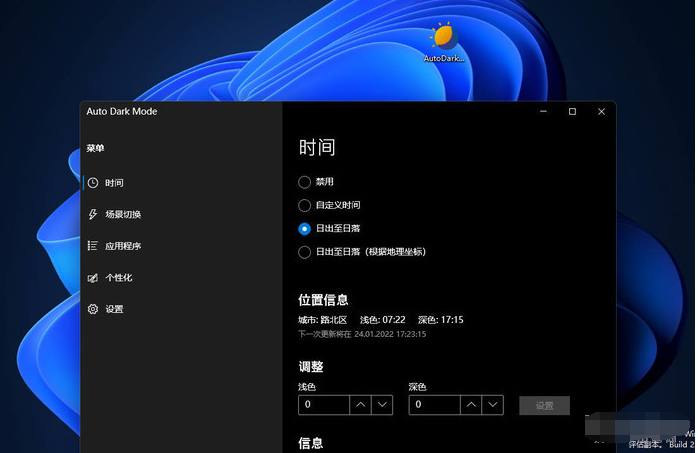Choose the 自定义时间 radio option
698x453 pixels.
point(305,205)
